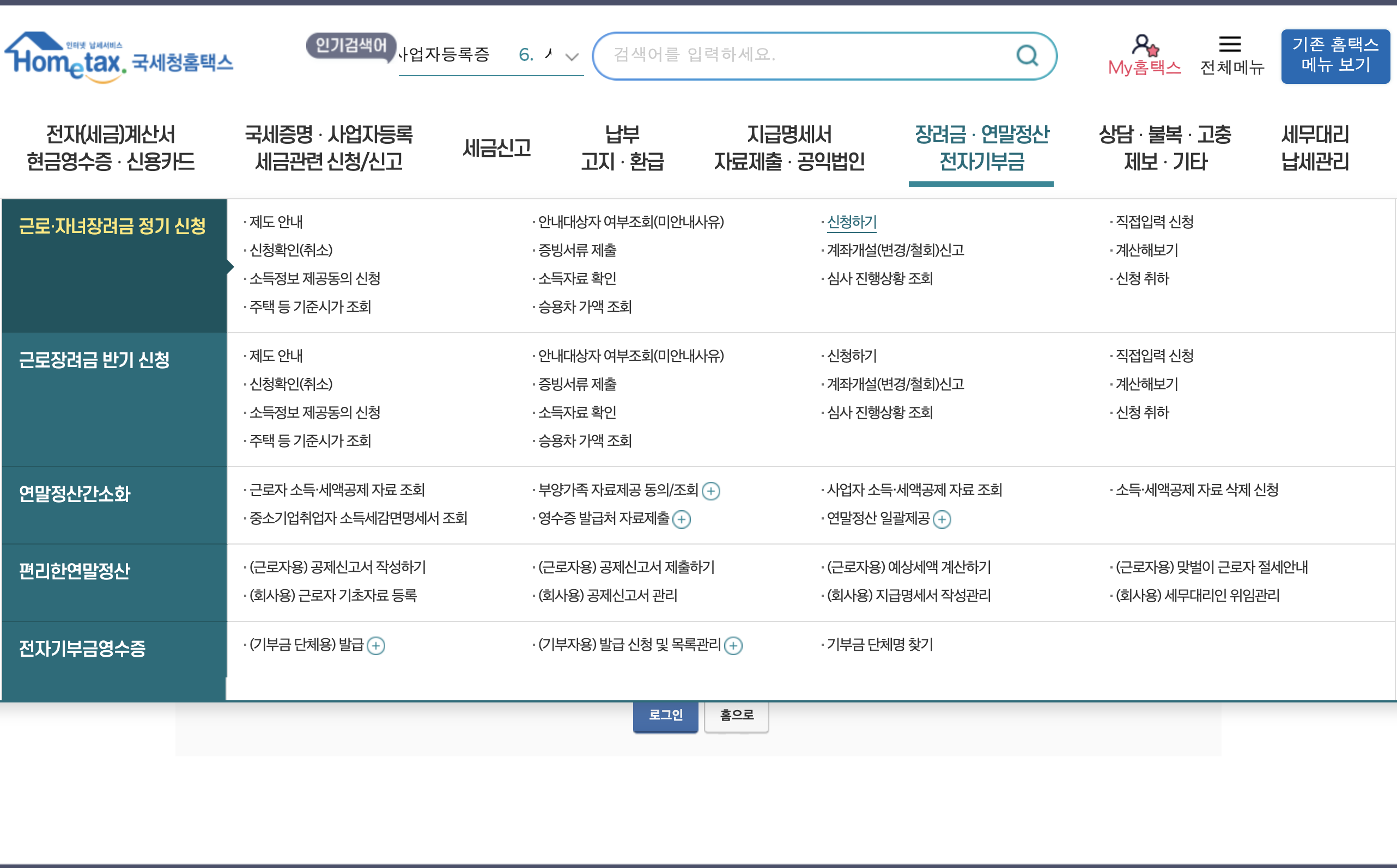Open 전자(세금)계산서 현금영수증 신용카드 menu
Viewport: 1397px width, 868px height.
(110, 148)
